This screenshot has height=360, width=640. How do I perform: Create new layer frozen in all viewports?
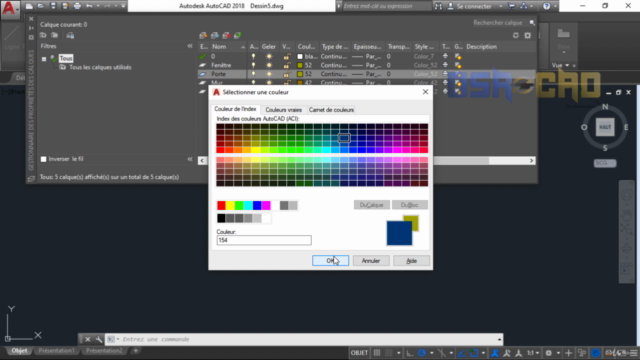pyautogui.click(x=215, y=36)
